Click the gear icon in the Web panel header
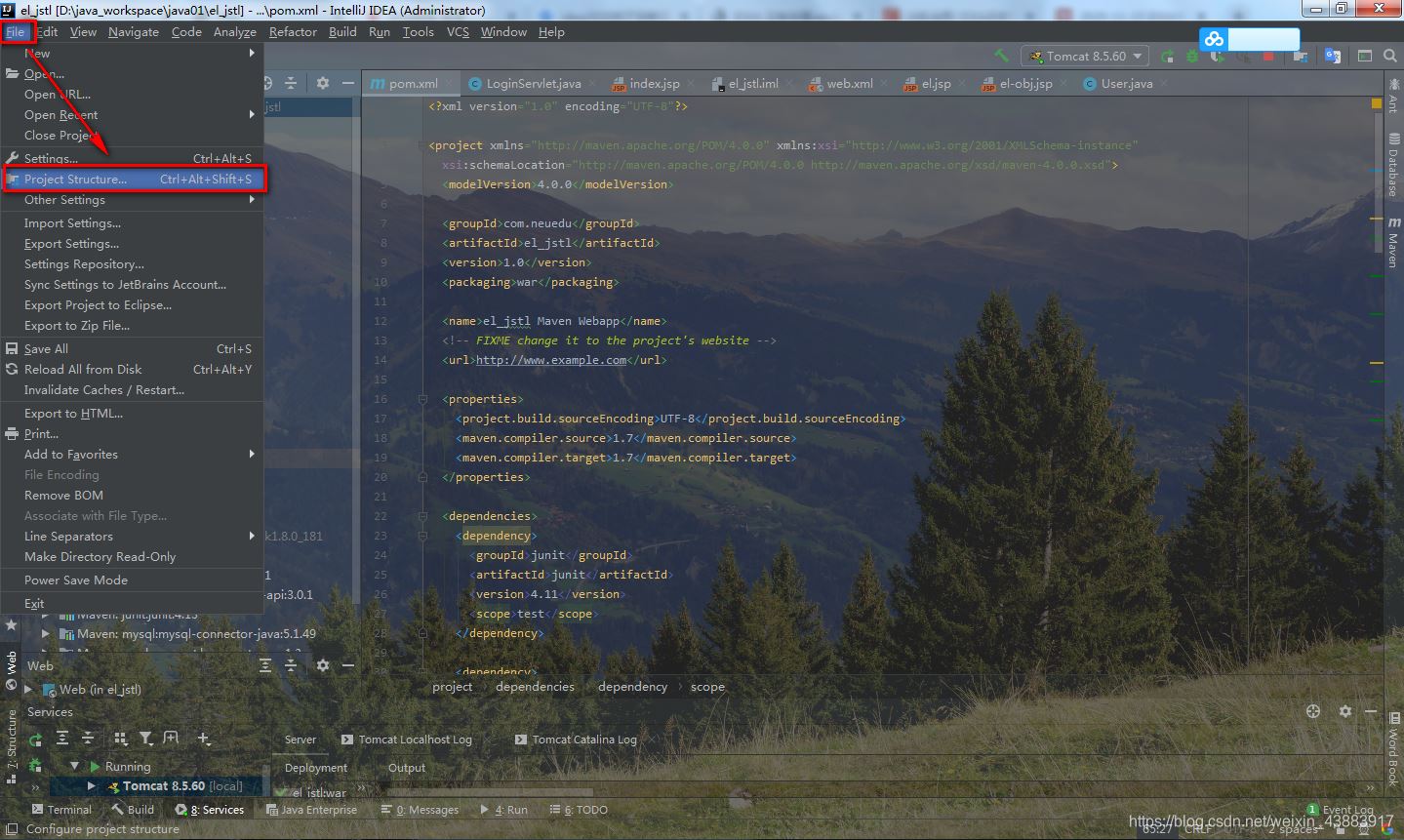This screenshot has width=1404, height=840. (x=323, y=665)
